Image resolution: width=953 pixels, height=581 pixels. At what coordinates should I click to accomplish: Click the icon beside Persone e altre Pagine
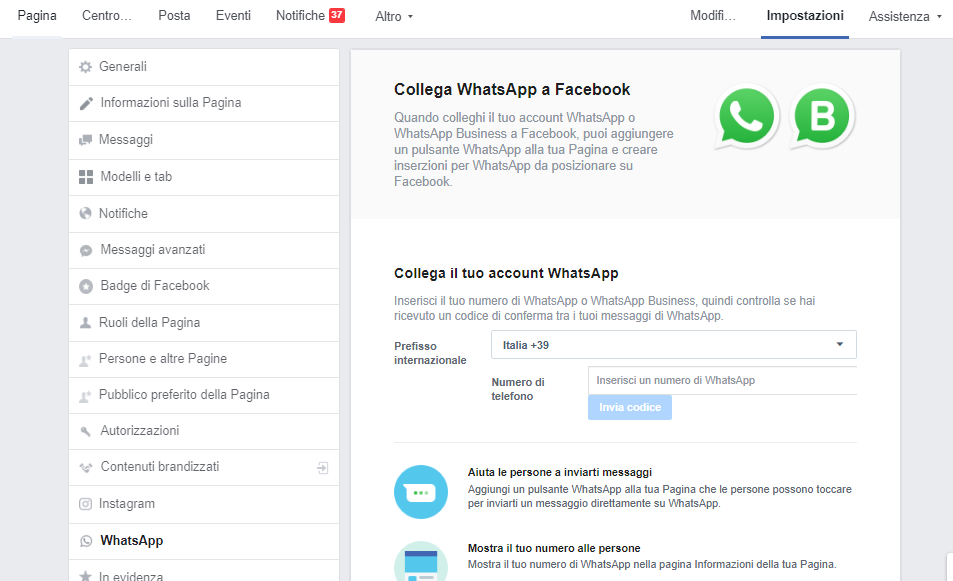coord(85,360)
